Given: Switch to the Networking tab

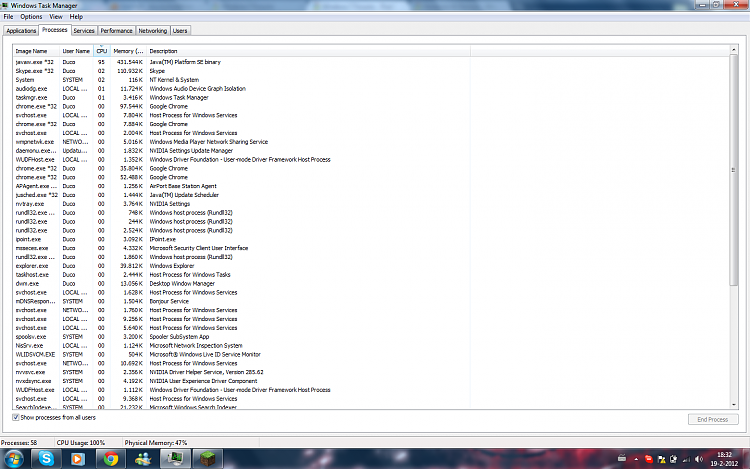Looking at the screenshot, I should coord(153,31).
